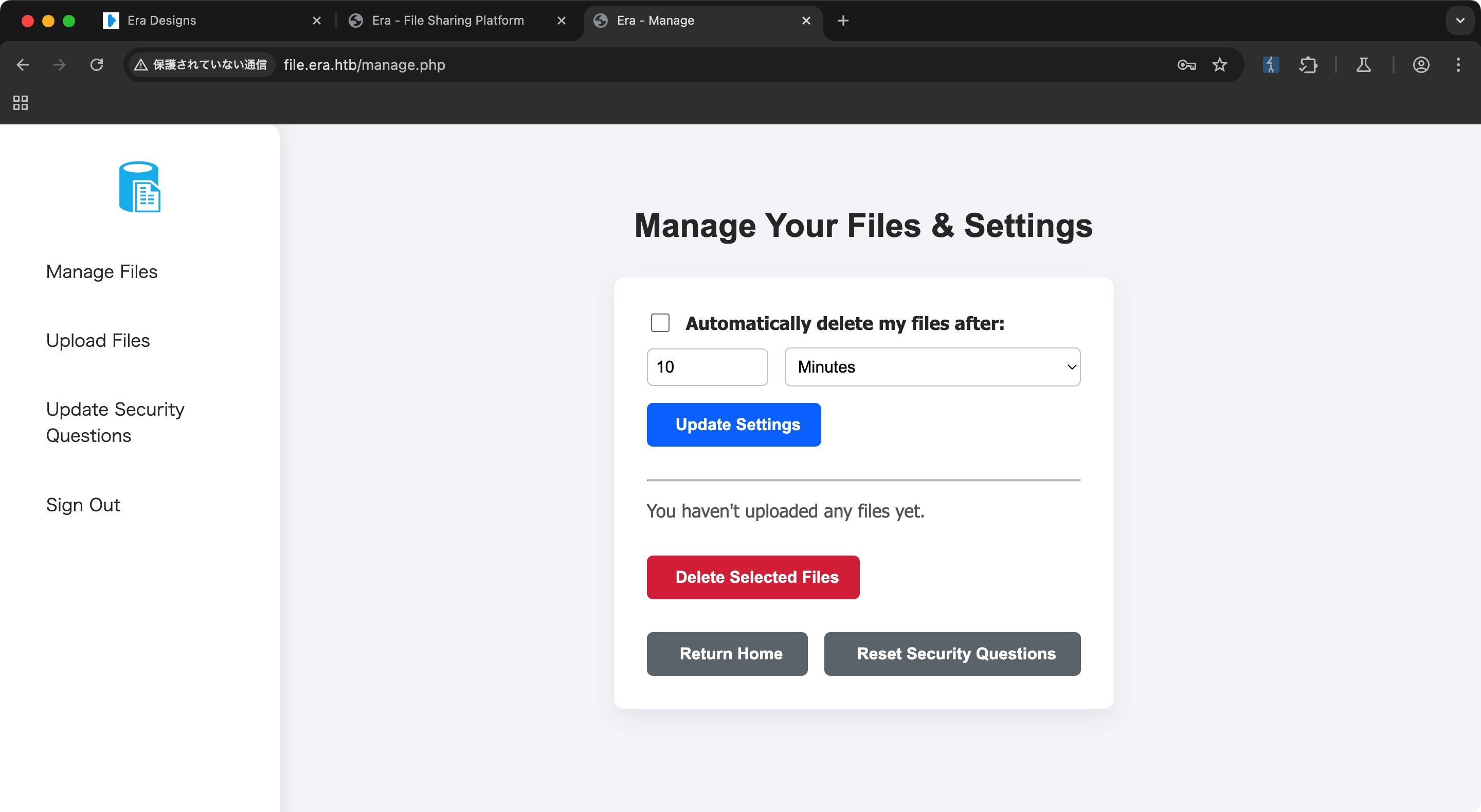This screenshot has width=1481, height=812.
Task: Enable automatically delete my files checkbox
Action: [x=660, y=323]
